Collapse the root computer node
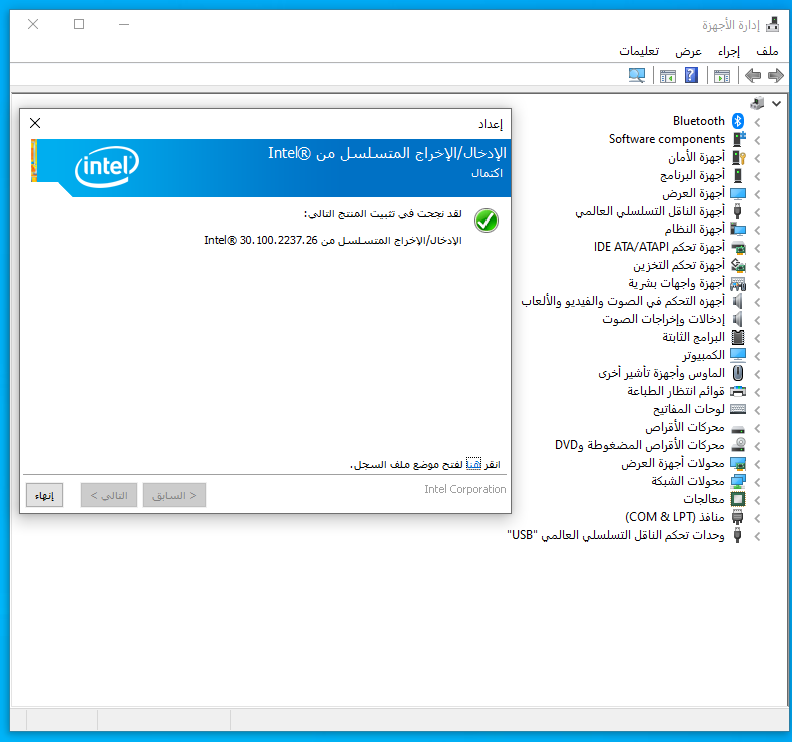 (776, 104)
